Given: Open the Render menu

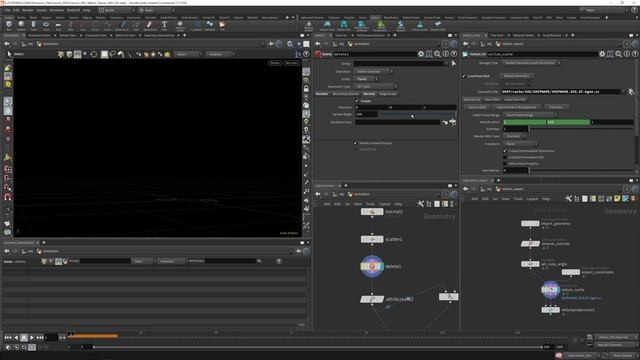Looking at the screenshot, I should [28, 10].
